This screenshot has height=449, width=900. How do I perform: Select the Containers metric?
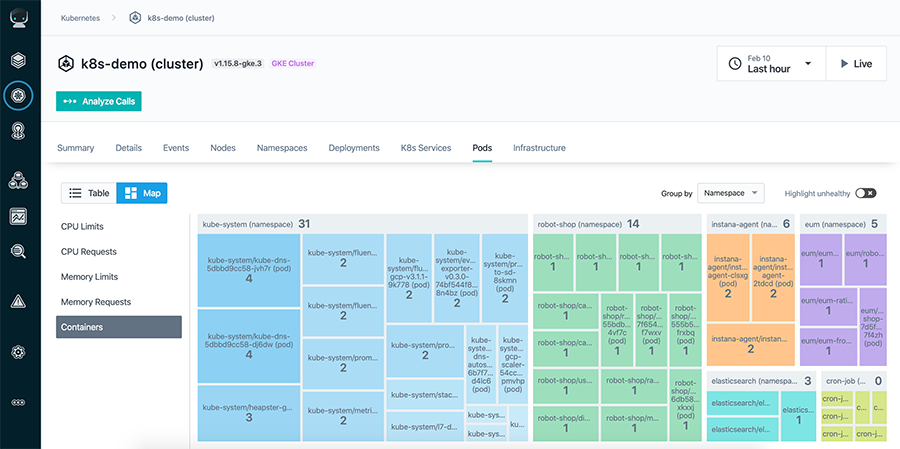click(119, 327)
